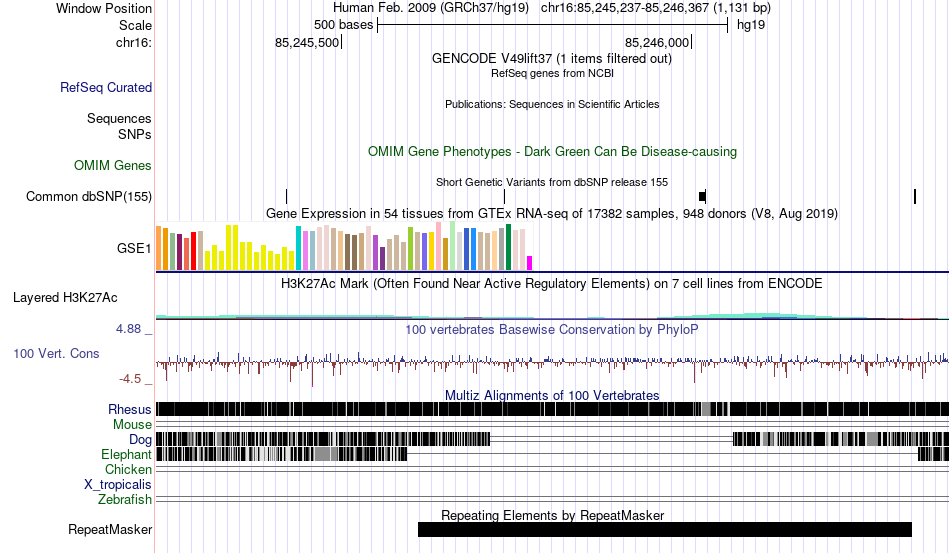Viewport: 950px width, 553px height.
Task: Click the Rhesus alignment block row
Action: tap(553, 409)
